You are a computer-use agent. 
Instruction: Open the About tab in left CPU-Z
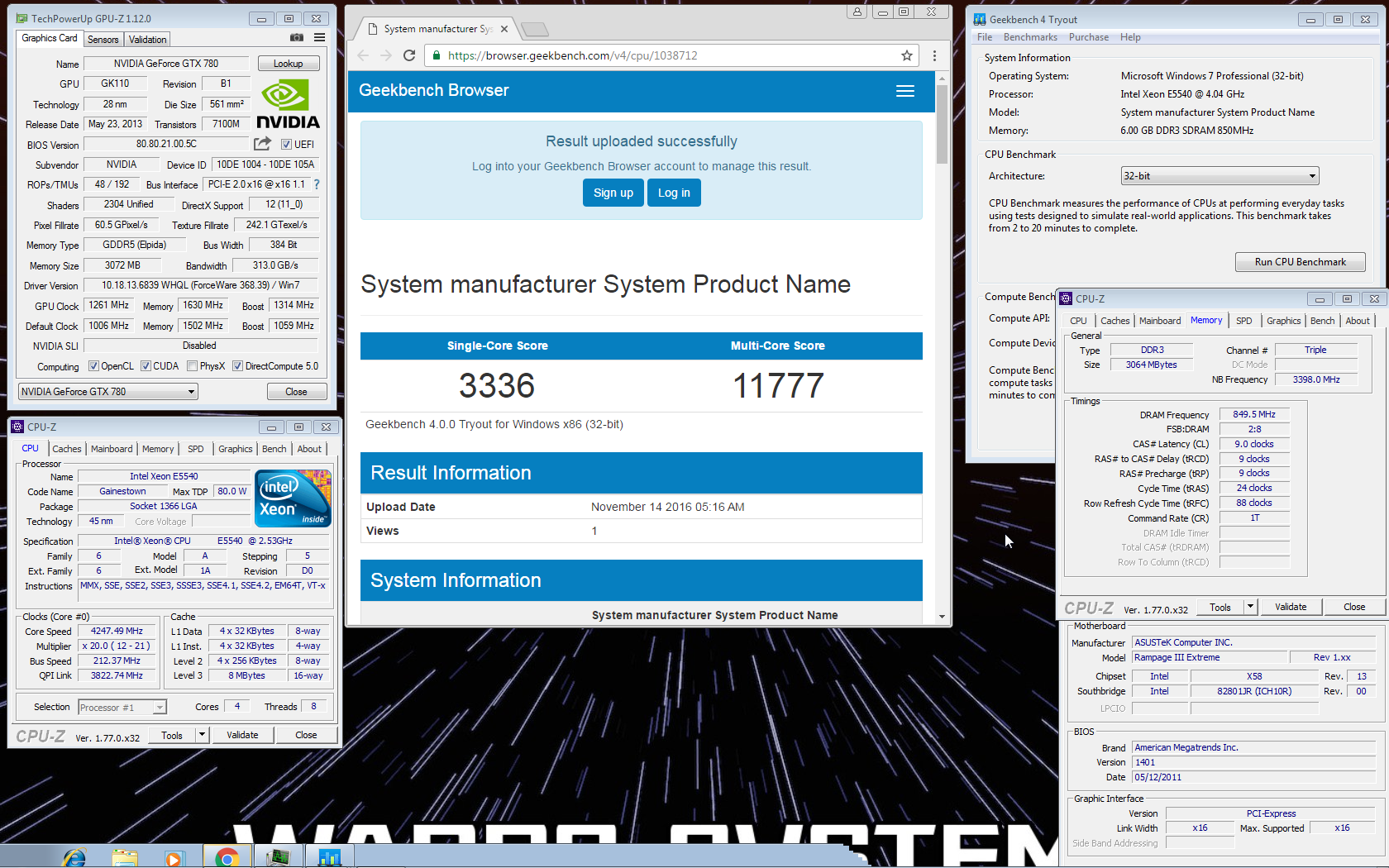(309, 449)
